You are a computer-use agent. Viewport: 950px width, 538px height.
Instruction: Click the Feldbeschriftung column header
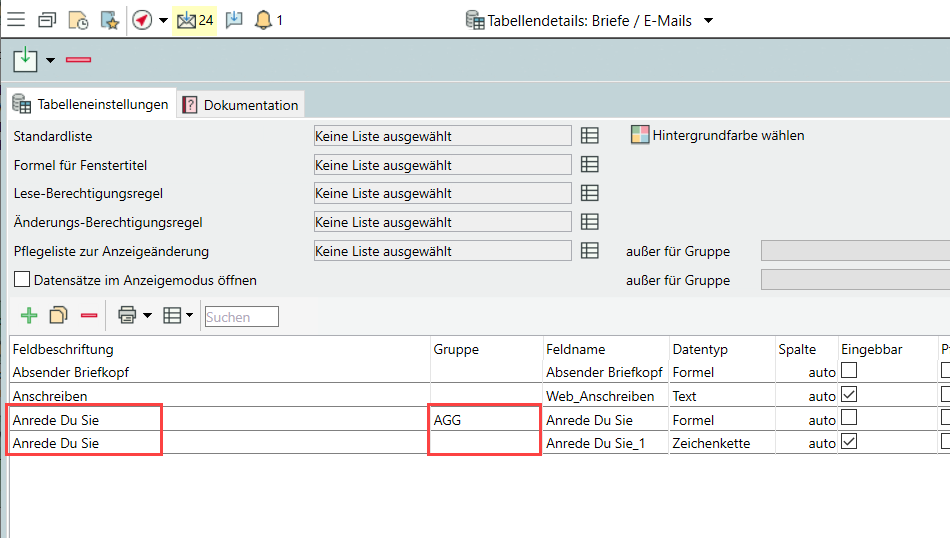pyautogui.click(x=64, y=349)
